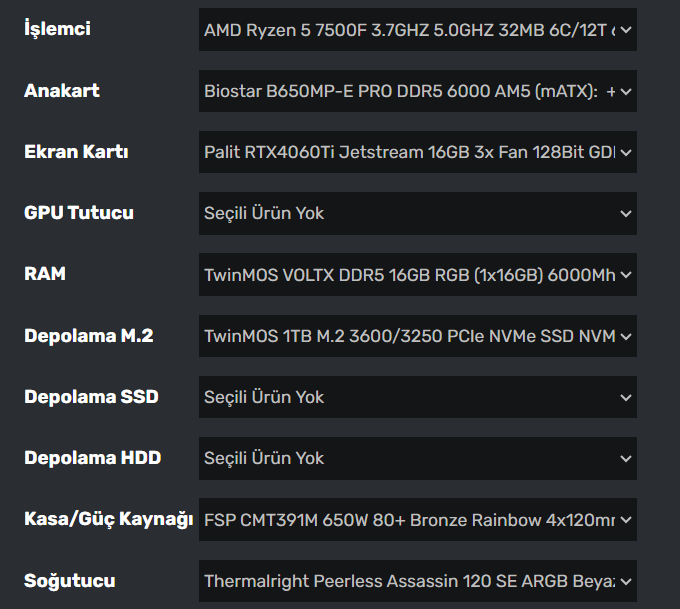The height and width of the screenshot is (609, 680).
Task: Click chevron arrow of Soğutucu dropdown
Action: pos(626,581)
